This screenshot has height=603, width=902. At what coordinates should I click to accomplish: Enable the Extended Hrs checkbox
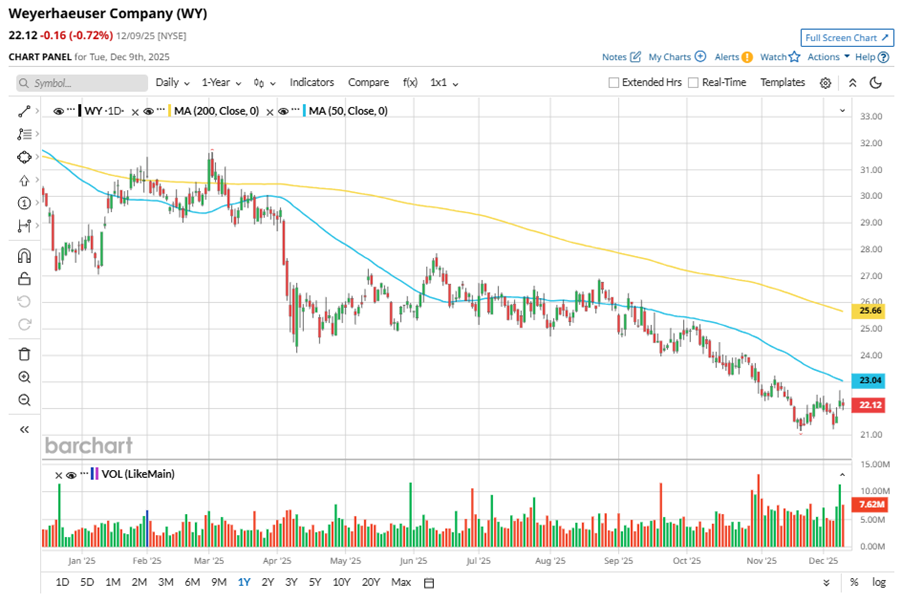[614, 83]
